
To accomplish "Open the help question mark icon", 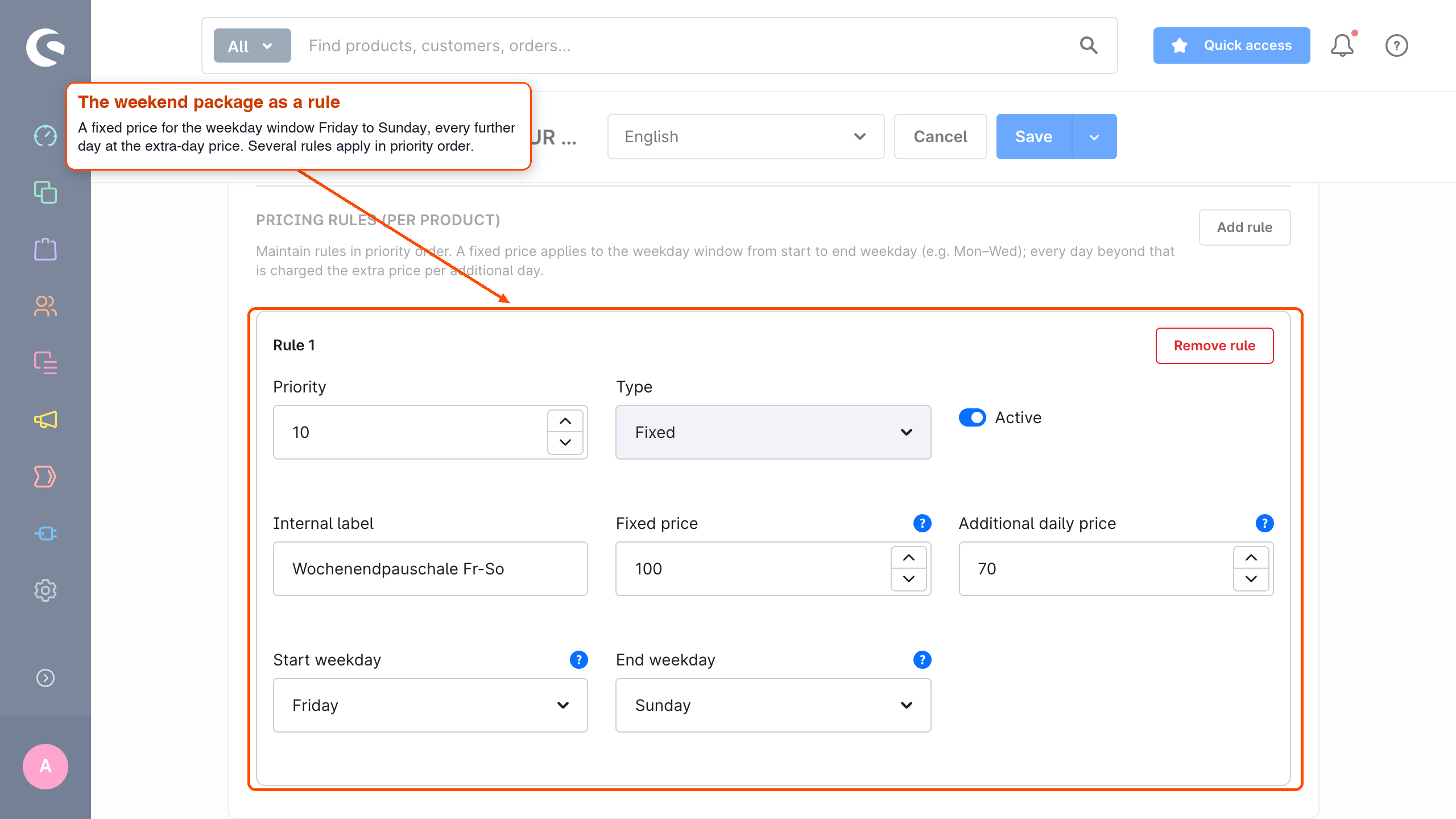I will point(1397,45).
